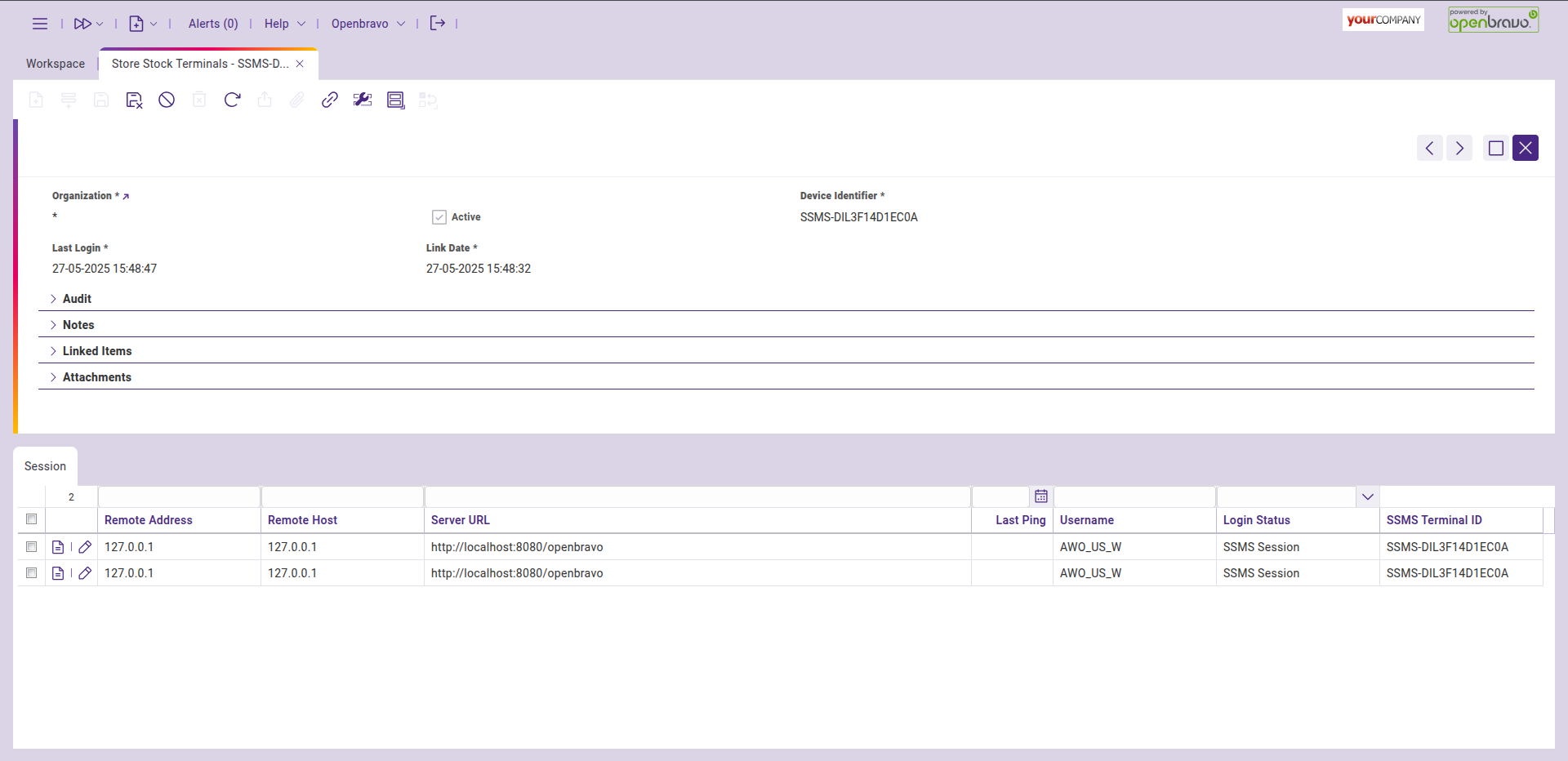Select the first session row checkbox
The image size is (1568, 761).
[32, 547]
